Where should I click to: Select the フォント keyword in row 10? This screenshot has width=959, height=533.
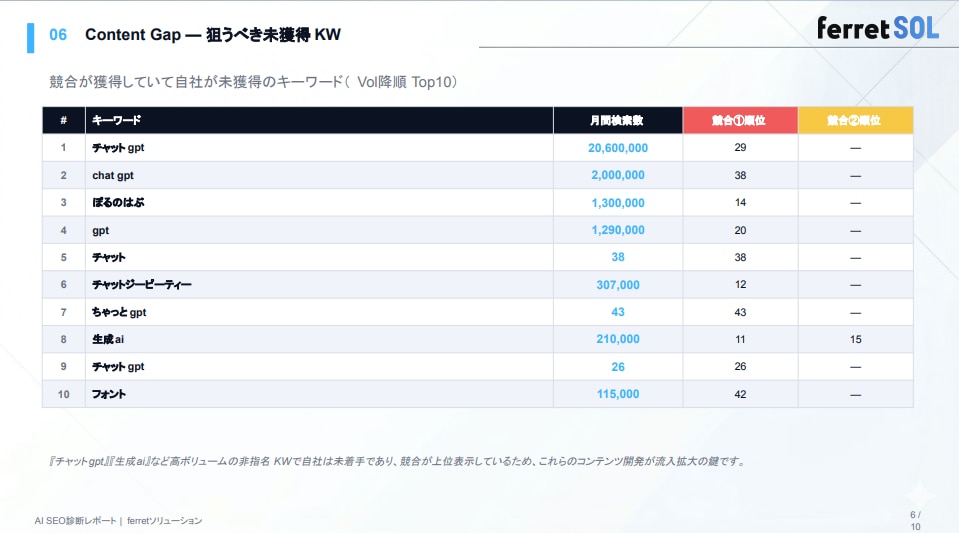pyautogui.click(x=109, y=394)
